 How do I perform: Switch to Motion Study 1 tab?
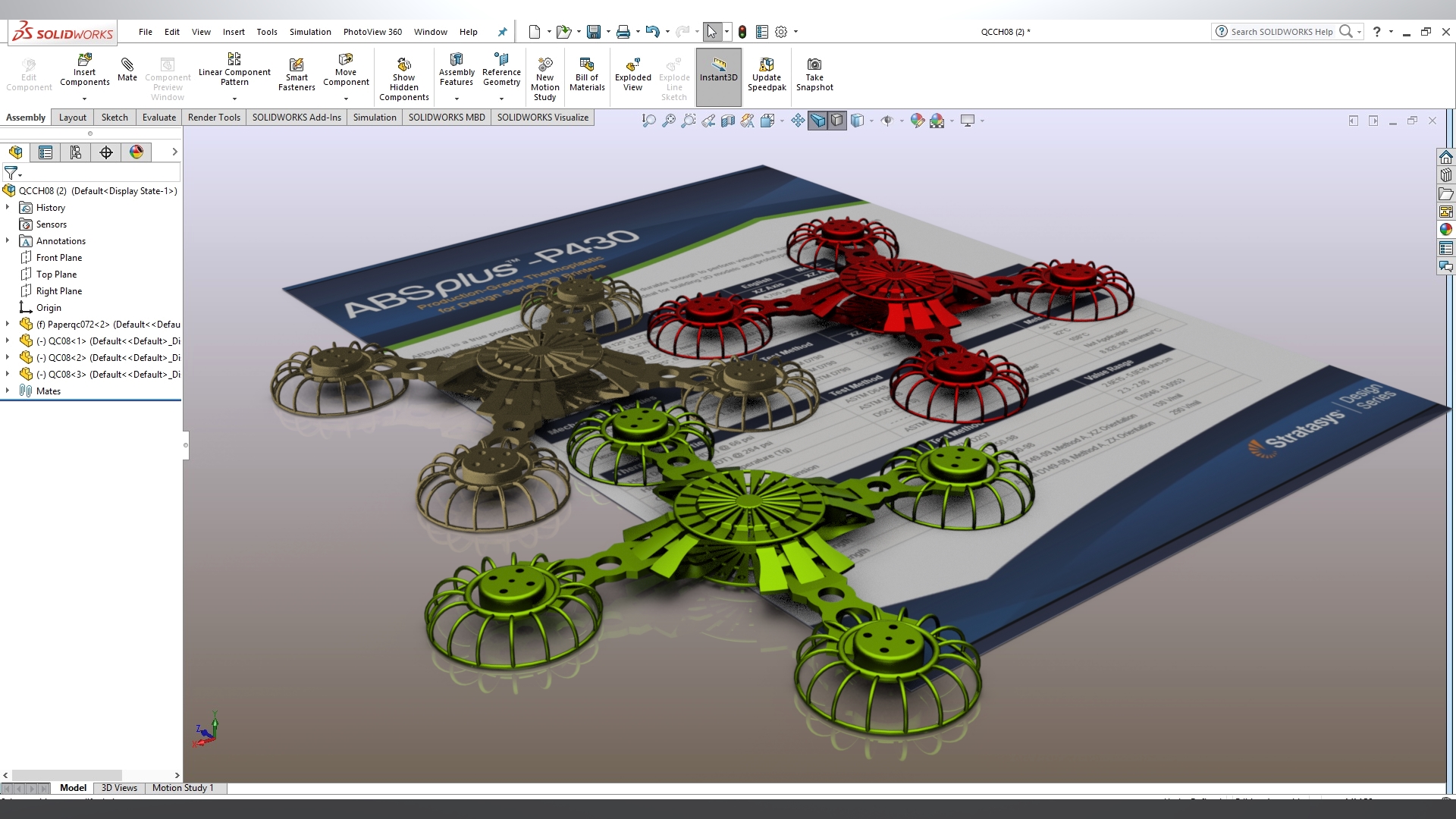point(183,788)
